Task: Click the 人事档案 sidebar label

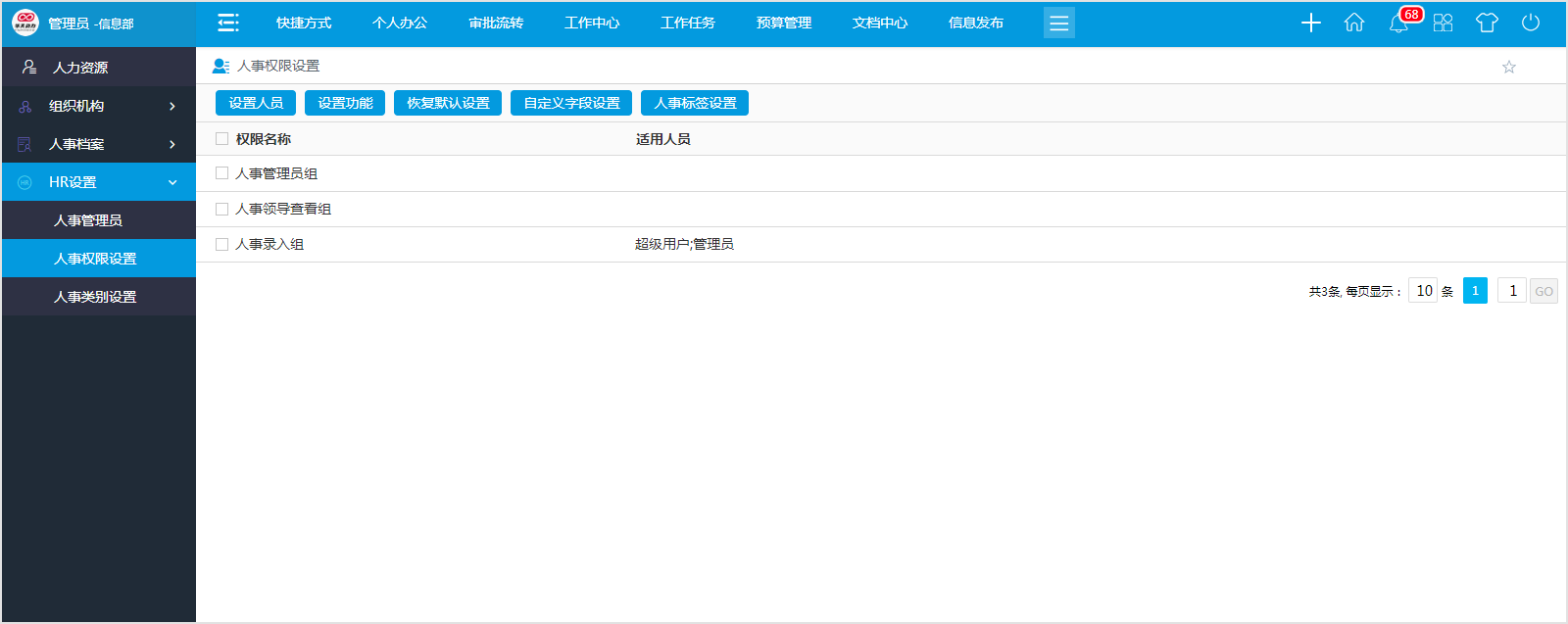Action: (76, 144)
